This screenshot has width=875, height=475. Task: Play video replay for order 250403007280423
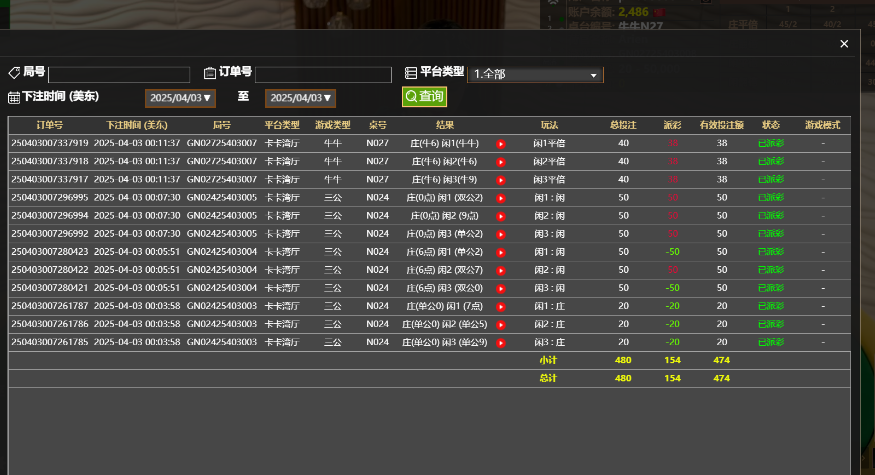tap(501, 252)
